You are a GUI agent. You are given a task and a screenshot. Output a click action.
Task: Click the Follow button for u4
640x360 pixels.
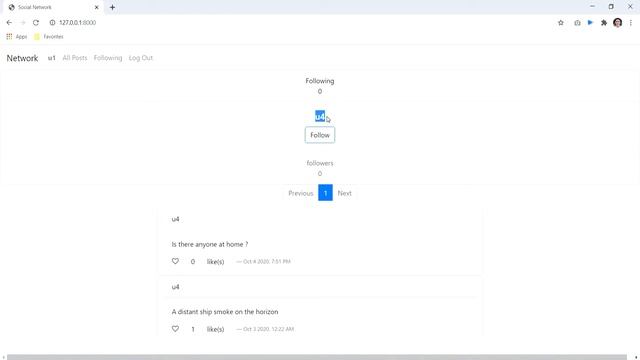(320, 135)
